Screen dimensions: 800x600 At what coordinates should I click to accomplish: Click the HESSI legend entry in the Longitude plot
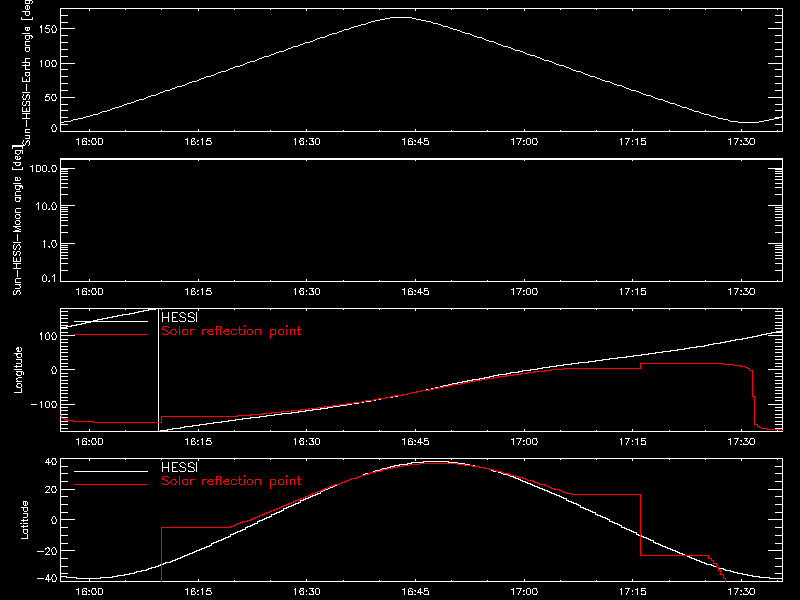(x=179, y=317)
